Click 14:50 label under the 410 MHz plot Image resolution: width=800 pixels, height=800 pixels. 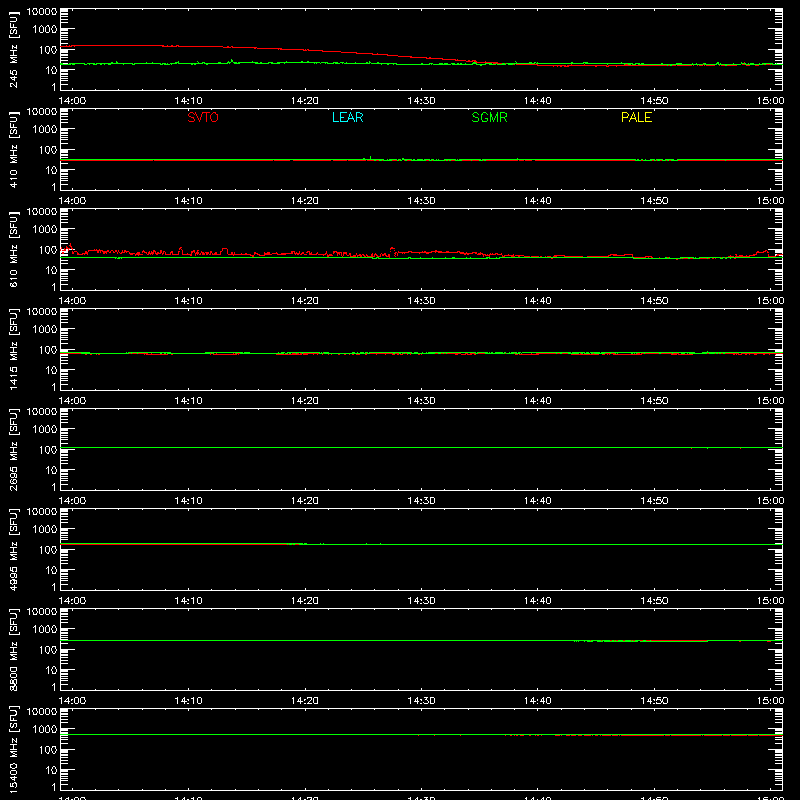654,201
